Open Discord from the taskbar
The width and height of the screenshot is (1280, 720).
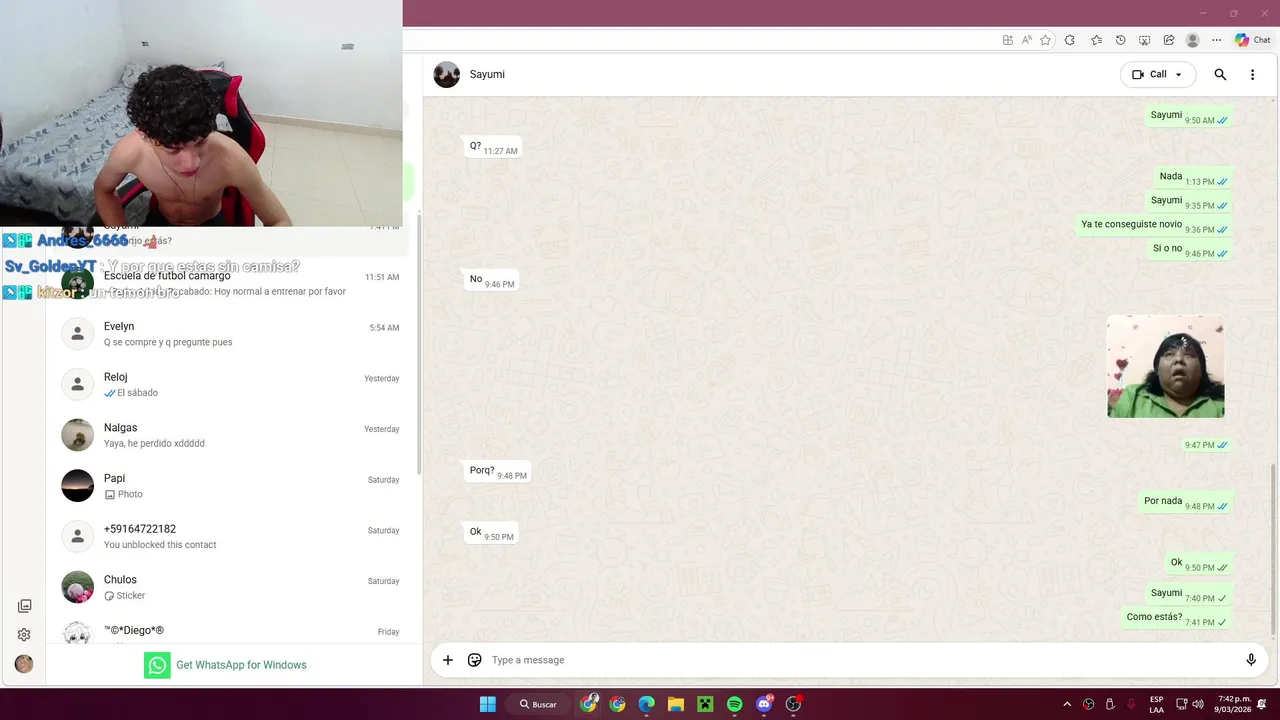point(765,704)
